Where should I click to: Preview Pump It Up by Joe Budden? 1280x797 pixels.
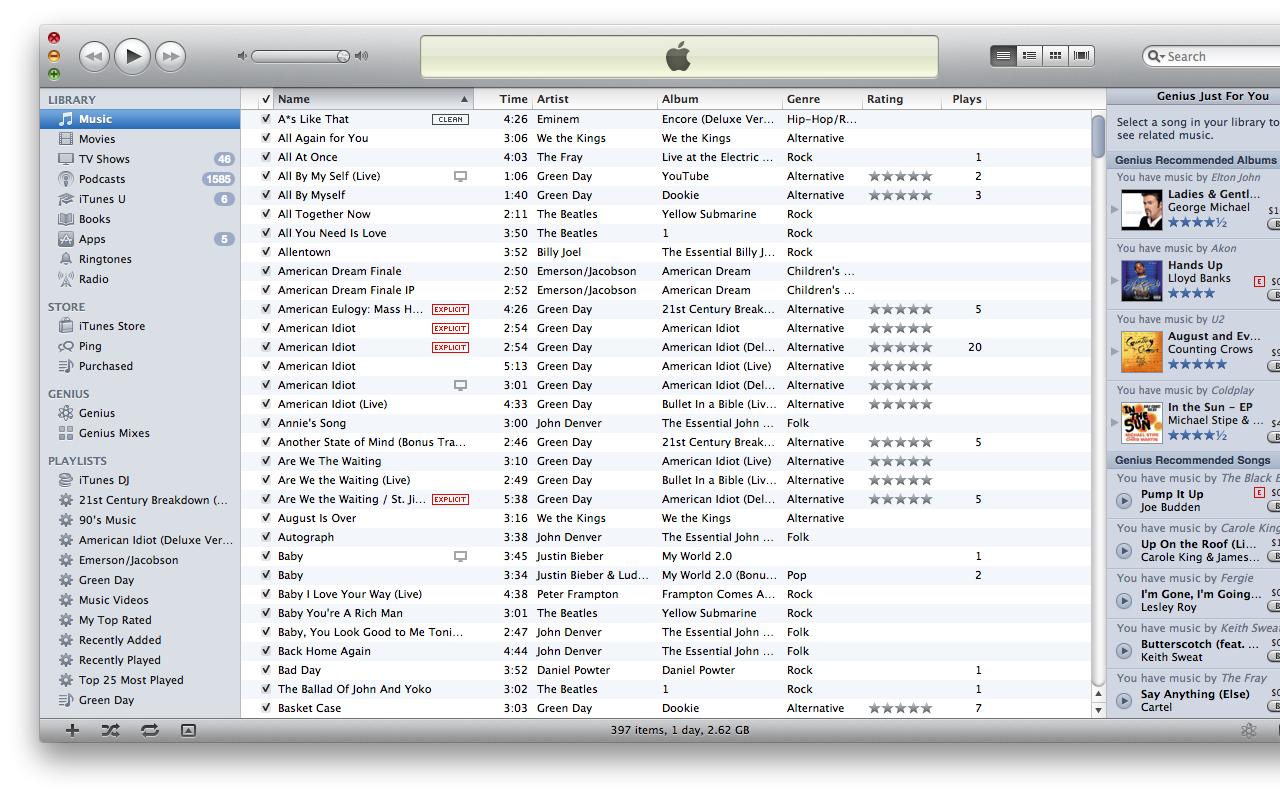click(1124, 500)
